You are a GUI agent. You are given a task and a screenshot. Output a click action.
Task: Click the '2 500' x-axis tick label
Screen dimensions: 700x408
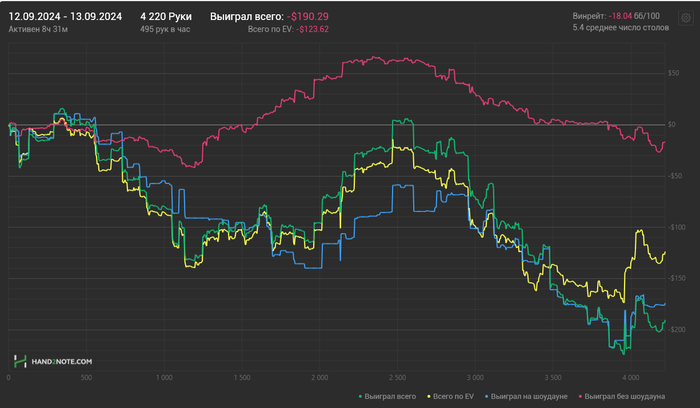tap(397, 378)
